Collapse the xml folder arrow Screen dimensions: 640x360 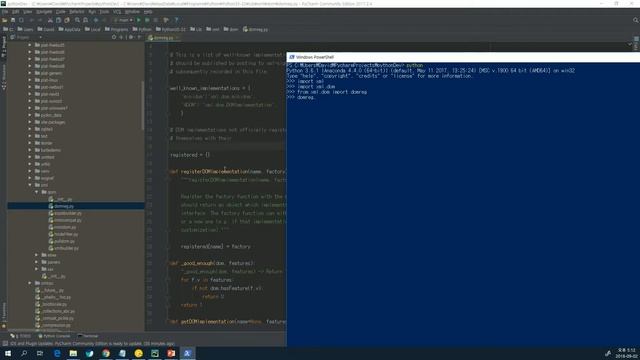tap(30, 185)
